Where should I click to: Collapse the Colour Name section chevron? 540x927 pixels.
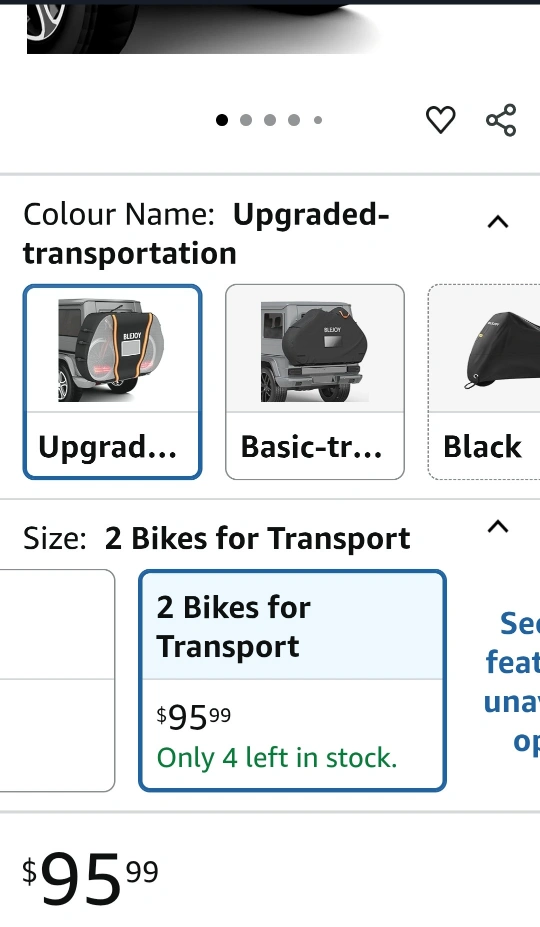pyautogui.click(x=498, y=222)
